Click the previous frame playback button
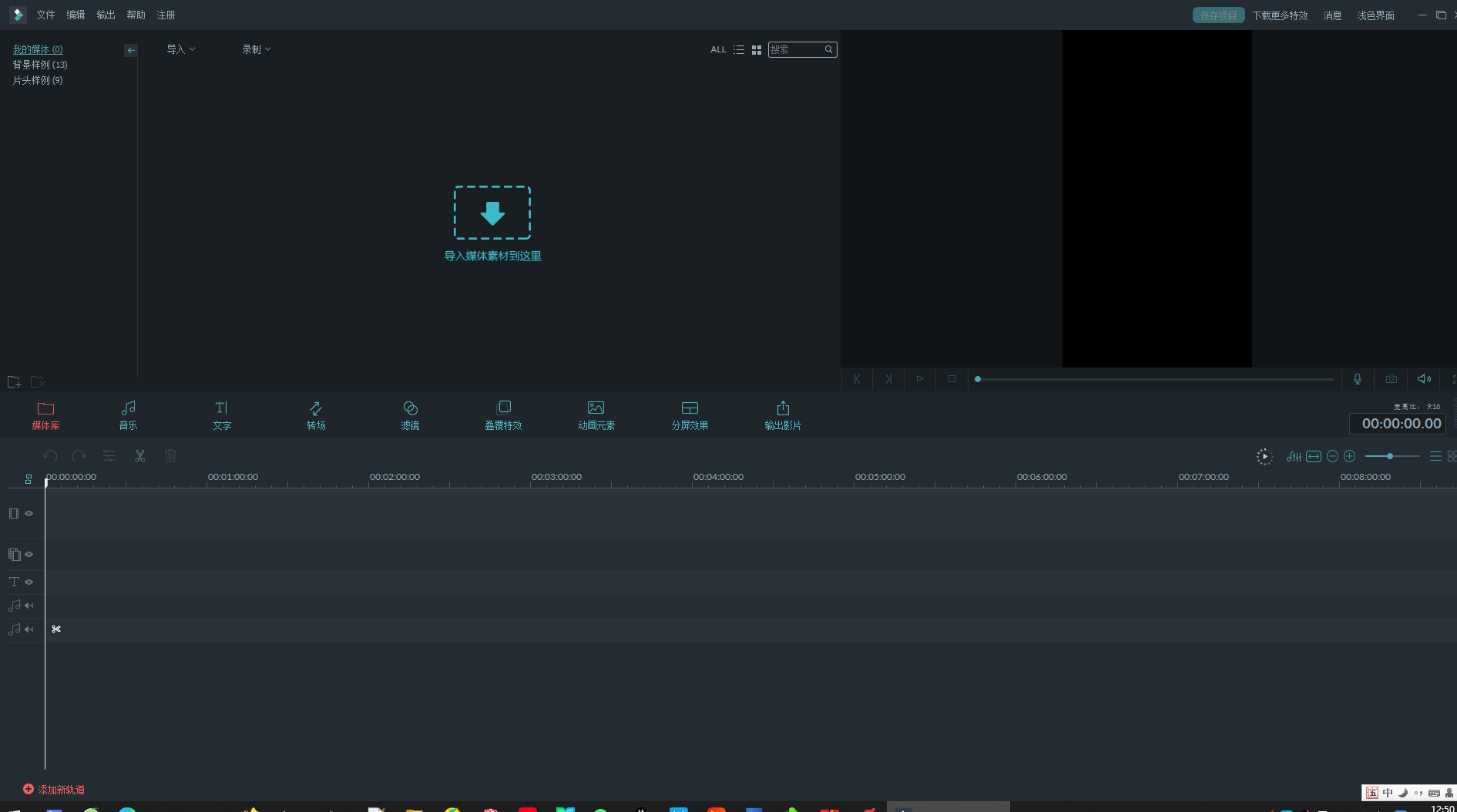This screenshot has height=812, width=1457. (x=857, y=379)
